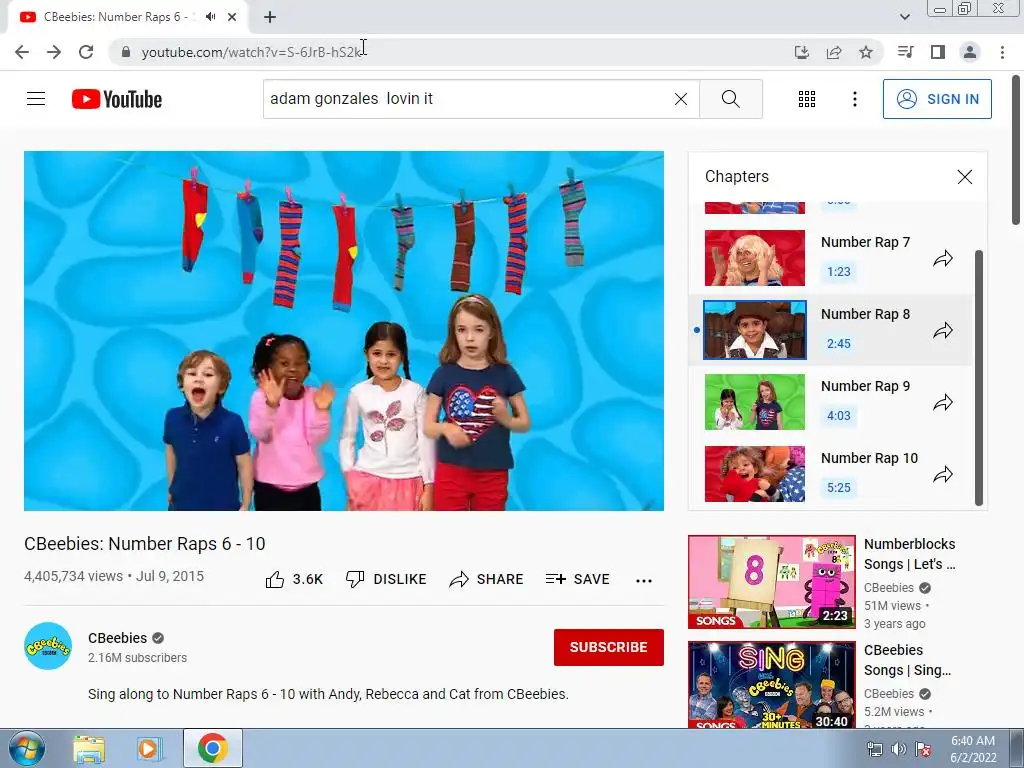Open the Chrome three-dot menu
1024x768 pixels.
(1002, 52)
